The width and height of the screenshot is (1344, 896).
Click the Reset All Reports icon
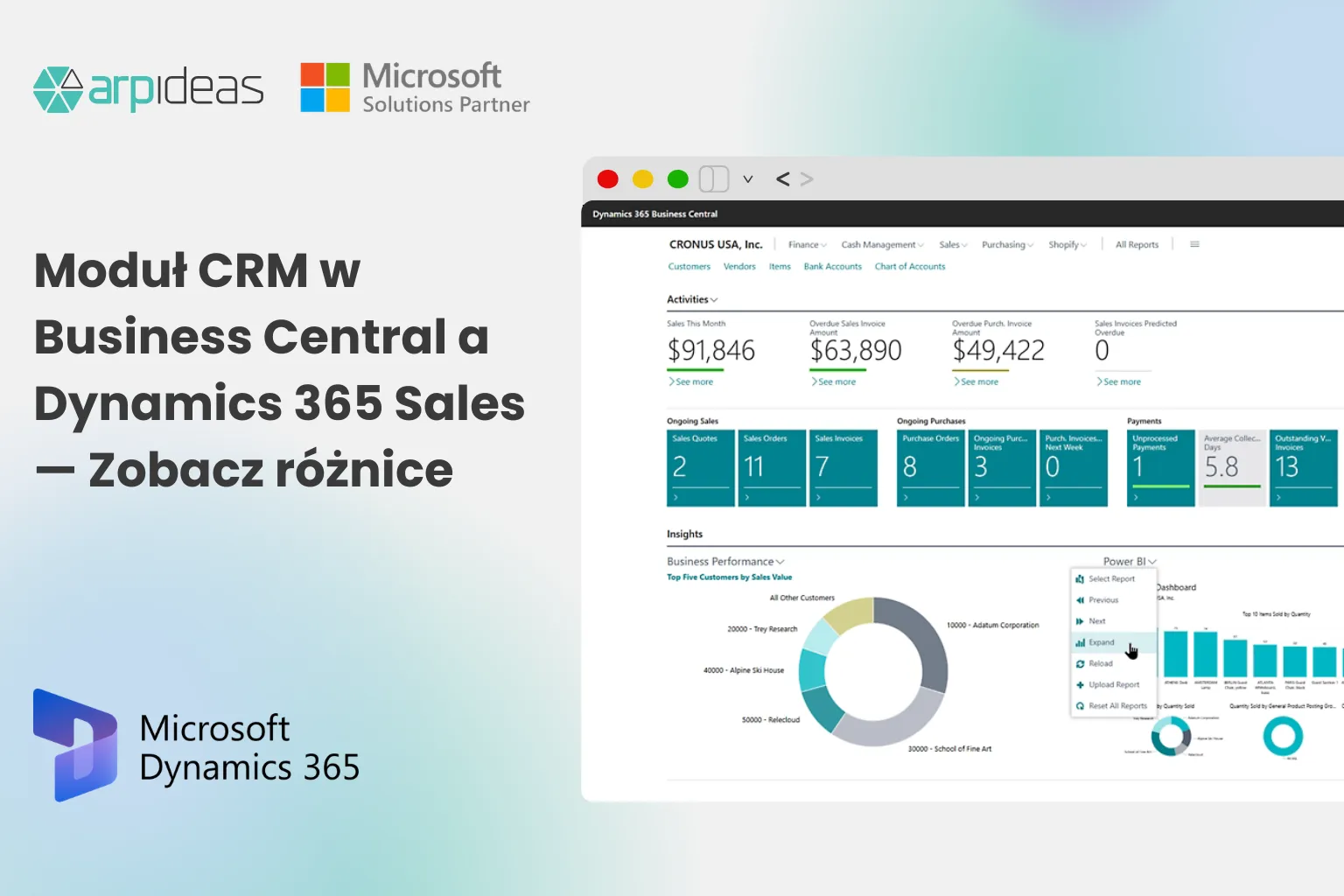tap(1080, 706)
